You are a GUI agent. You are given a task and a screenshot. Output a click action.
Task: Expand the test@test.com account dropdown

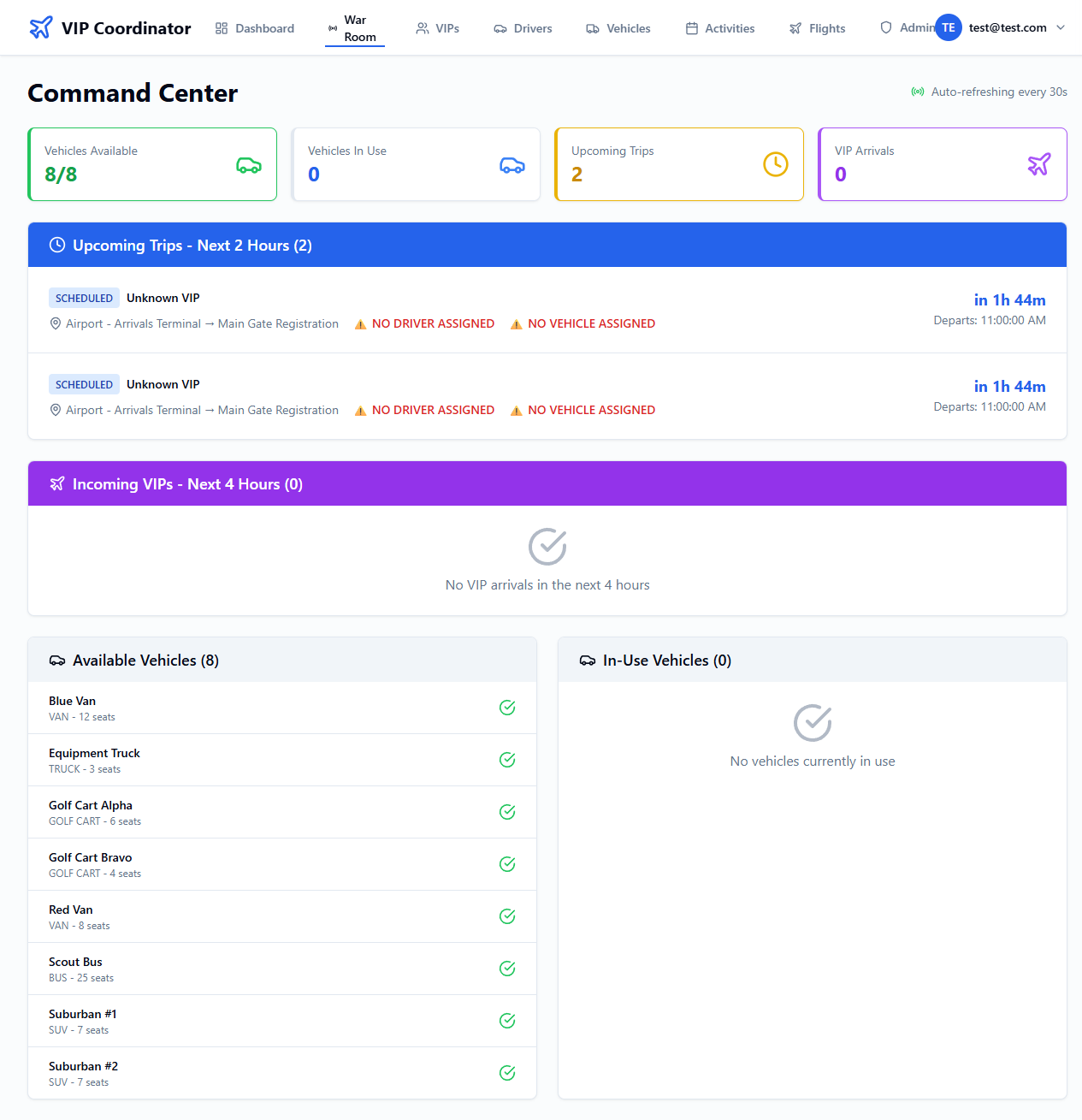point(1061,27)
